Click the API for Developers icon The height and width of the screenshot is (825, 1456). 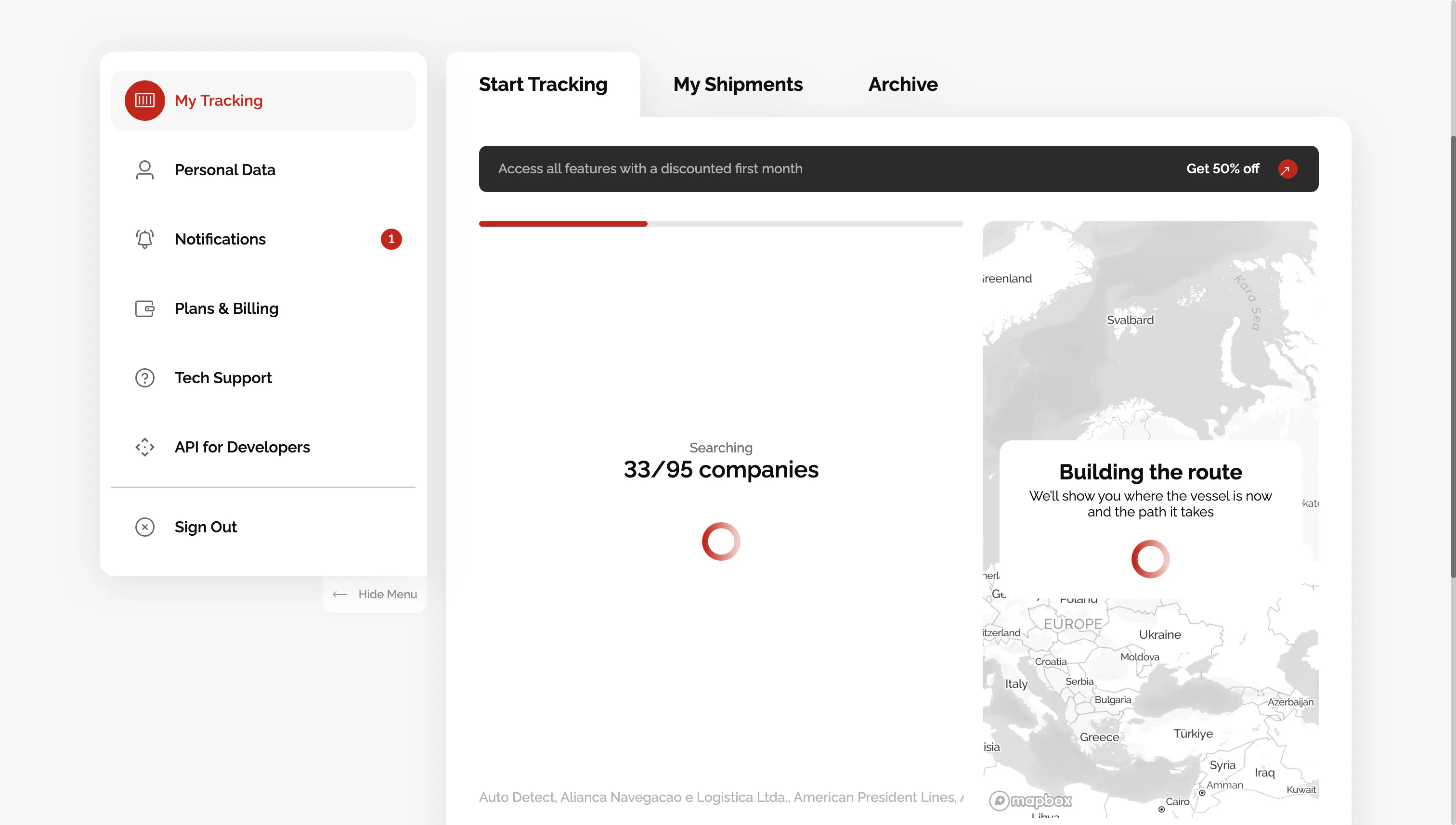click(144, 447)
